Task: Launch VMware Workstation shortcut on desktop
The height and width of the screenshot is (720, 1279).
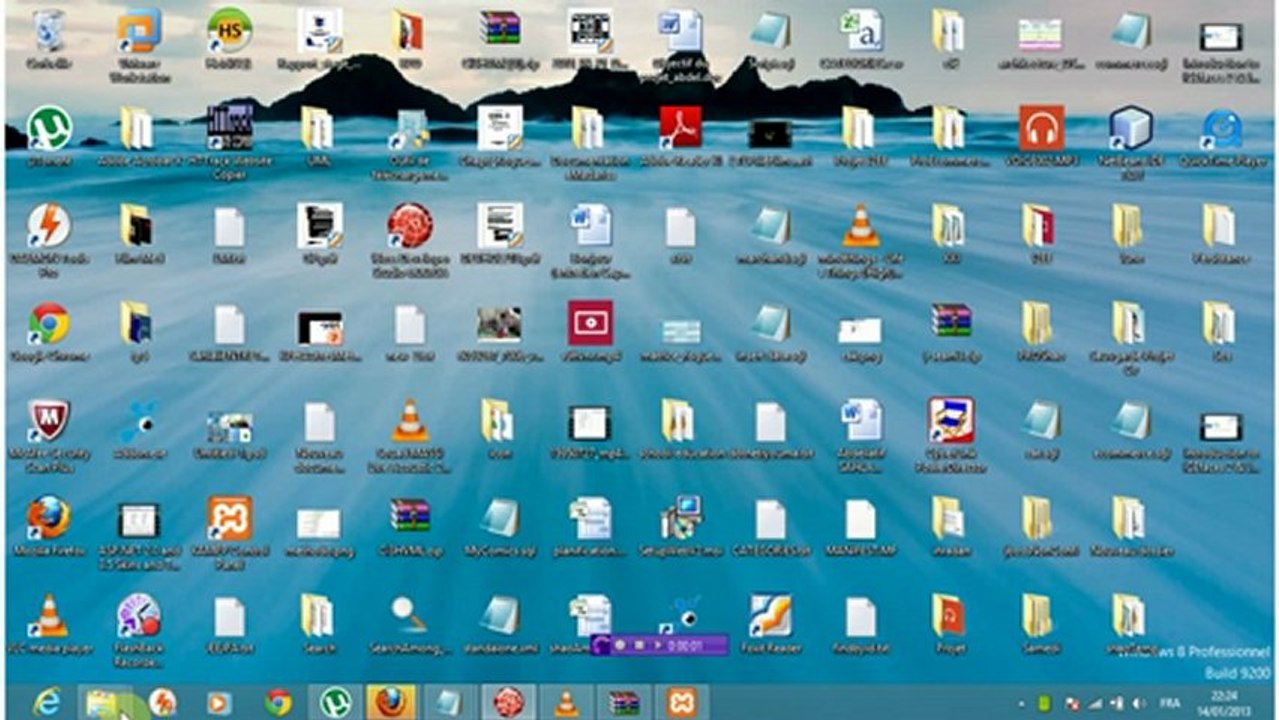Action: 138,31
